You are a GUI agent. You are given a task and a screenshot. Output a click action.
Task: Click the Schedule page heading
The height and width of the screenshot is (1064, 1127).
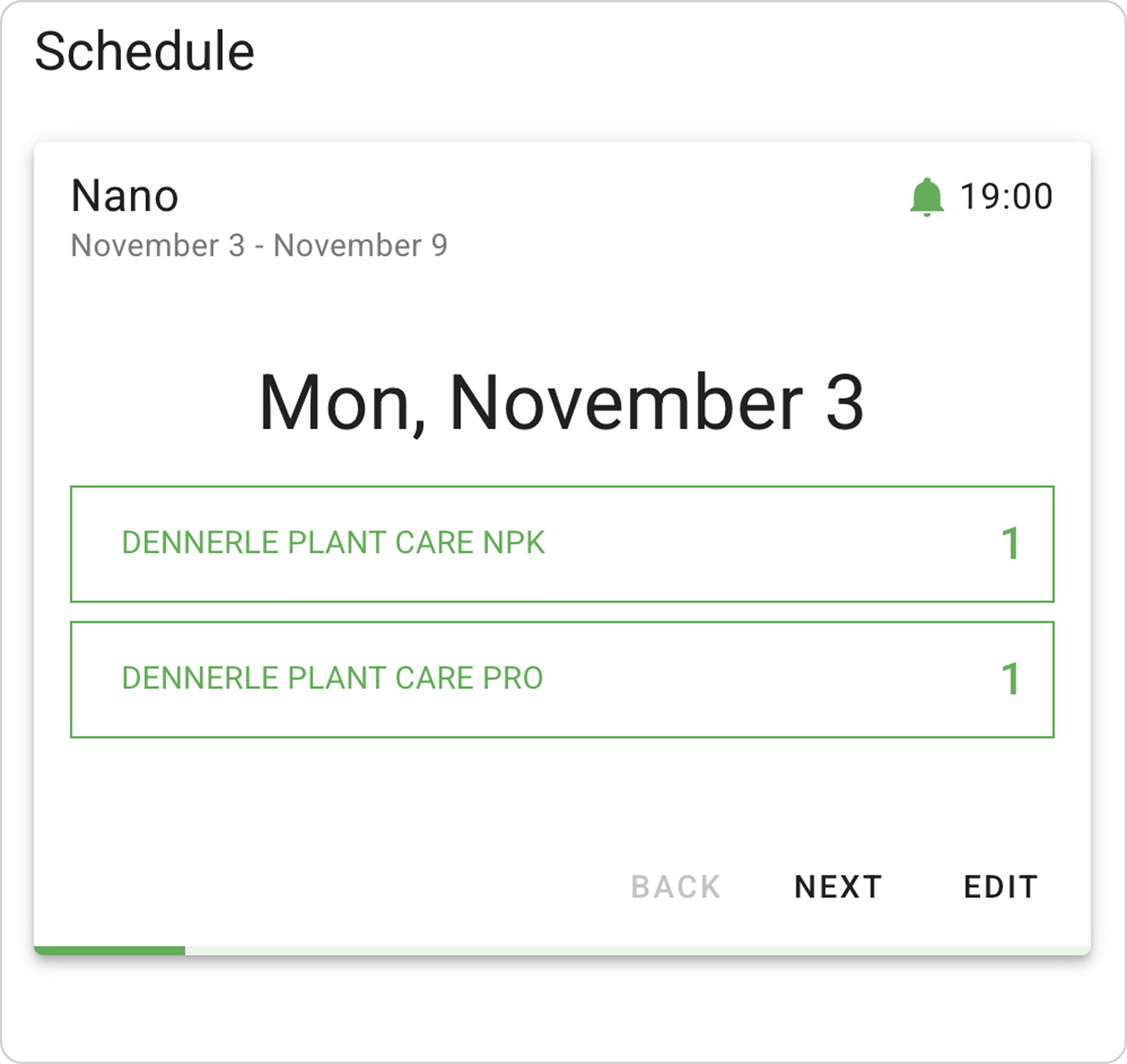click(145, 52)
